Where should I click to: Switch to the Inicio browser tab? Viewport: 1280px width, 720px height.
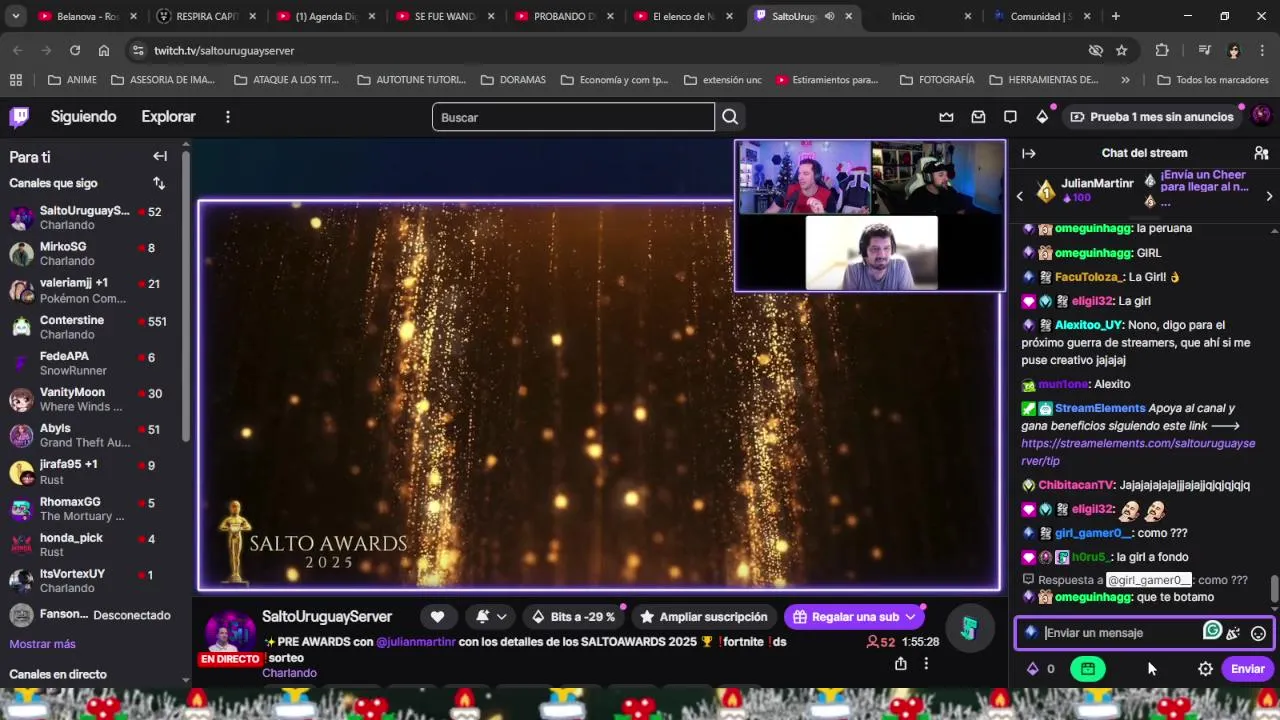pyautogui.click(x=923, y=16)
